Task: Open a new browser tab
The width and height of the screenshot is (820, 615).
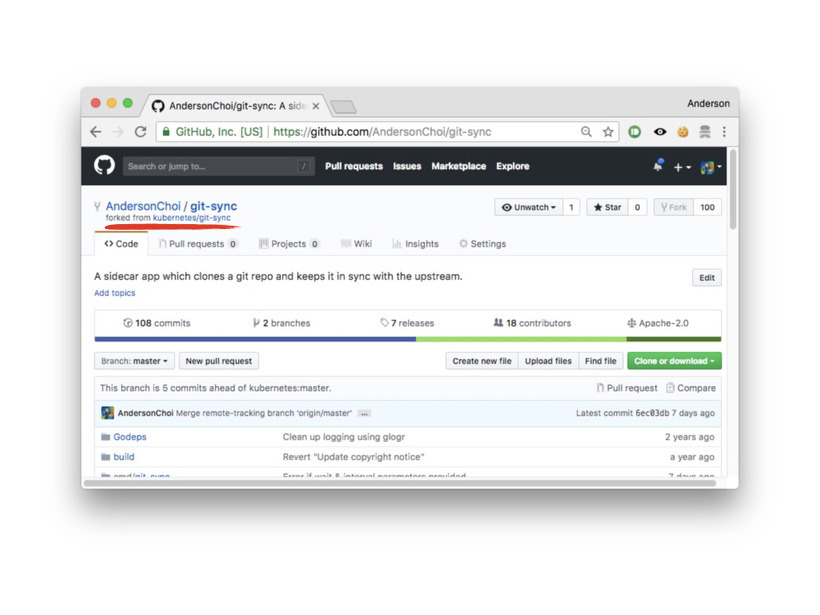Action: [344, 107]
